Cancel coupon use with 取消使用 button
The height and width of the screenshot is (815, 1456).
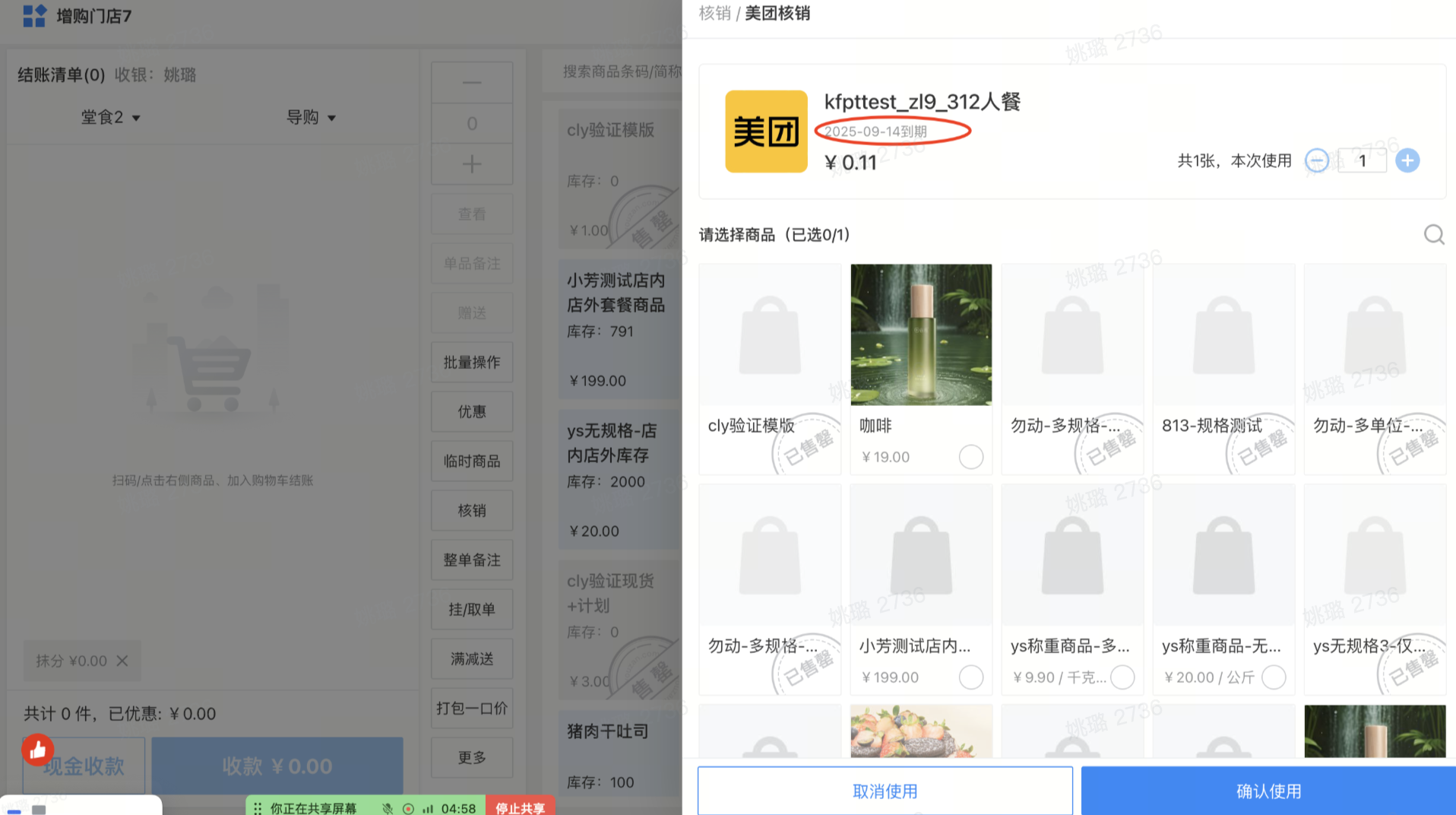click(x=885, y=791)
